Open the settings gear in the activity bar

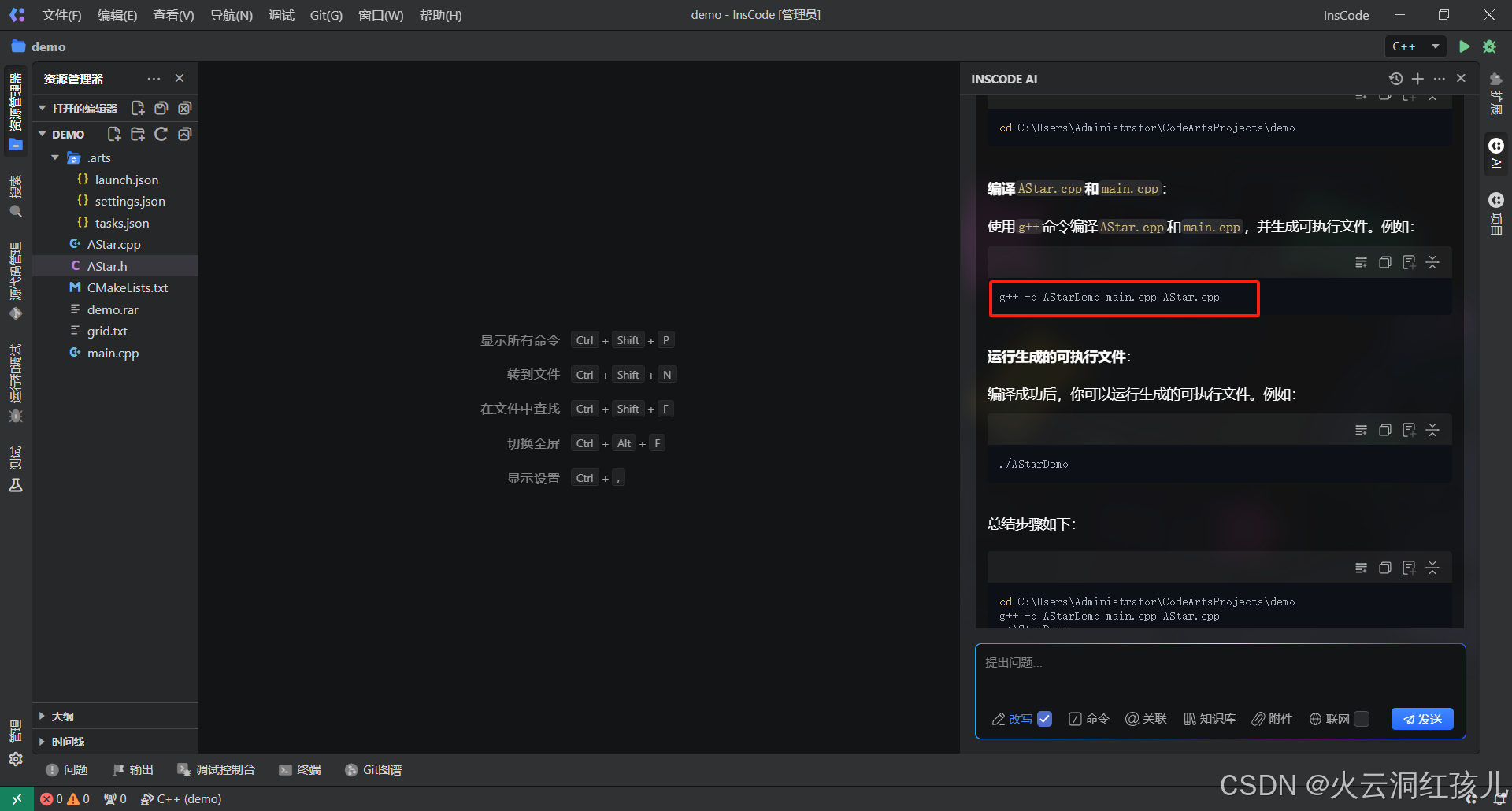16,759
